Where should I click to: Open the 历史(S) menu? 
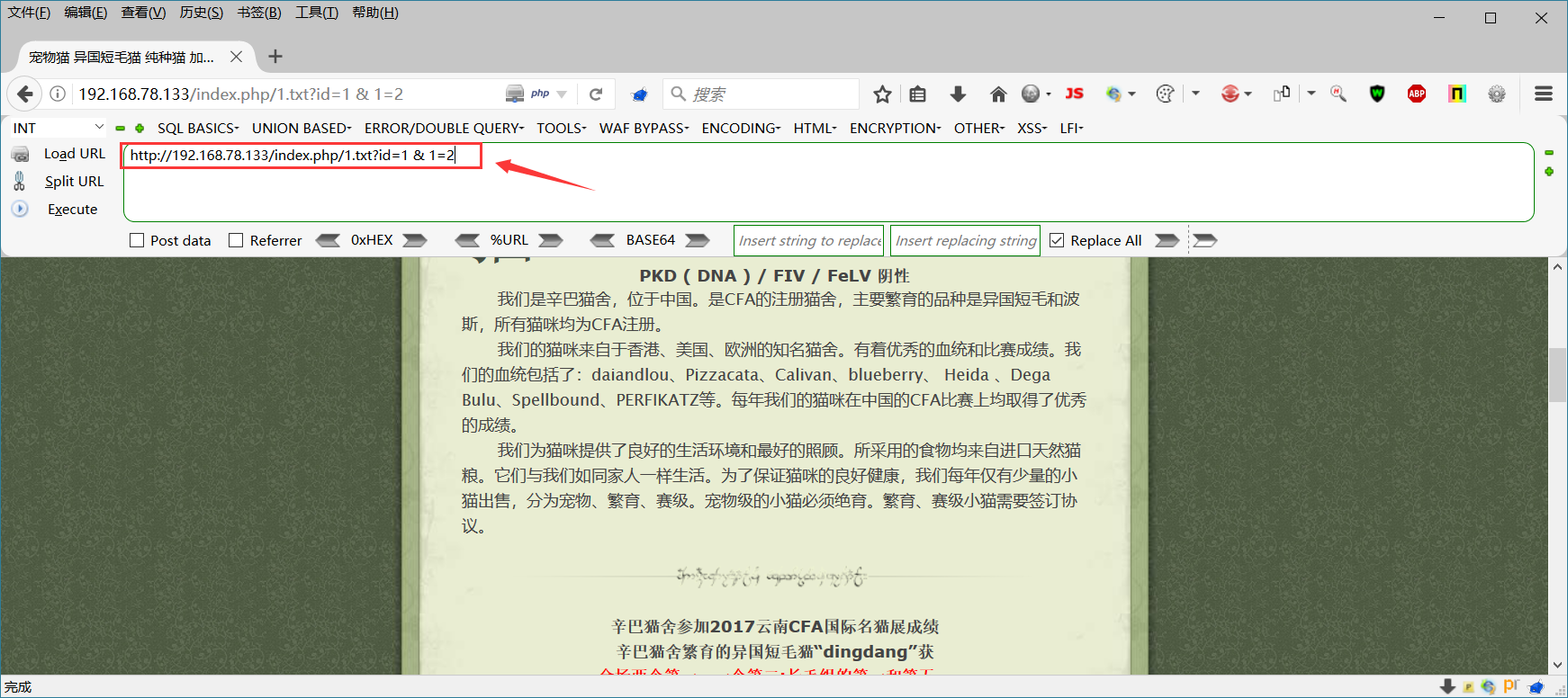pyautogui.click(x=202, y=13)
